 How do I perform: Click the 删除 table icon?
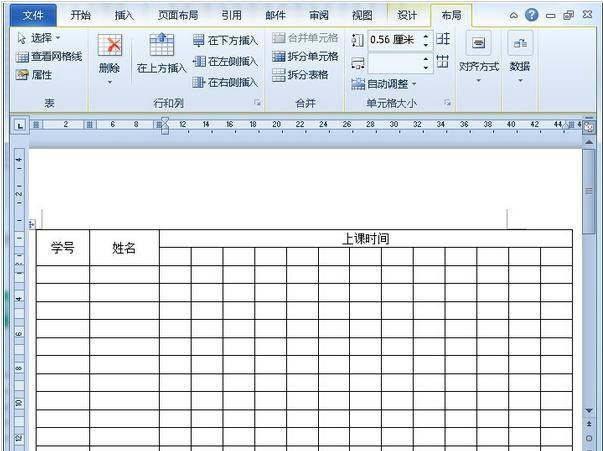(110, 45)
